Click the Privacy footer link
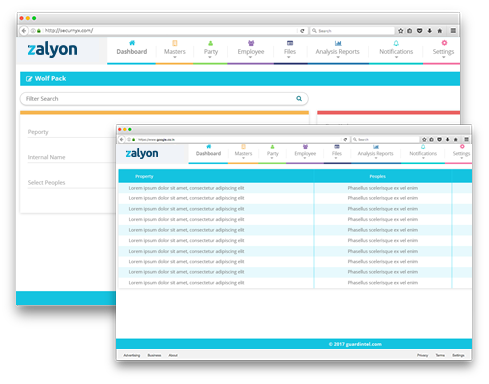The height and width of the screenshot is (384, 489). coord(422,355)
